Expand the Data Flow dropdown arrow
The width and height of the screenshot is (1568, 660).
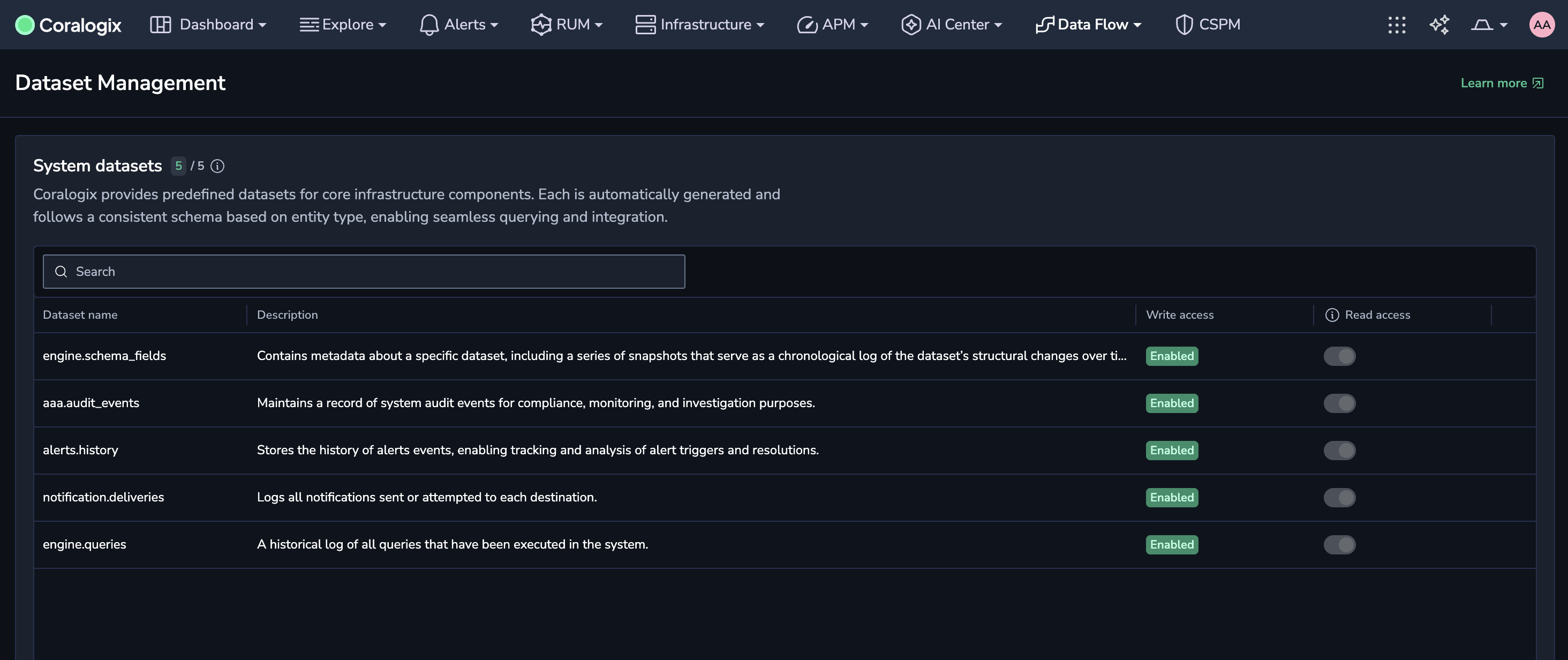click(x=1137, y=26)
